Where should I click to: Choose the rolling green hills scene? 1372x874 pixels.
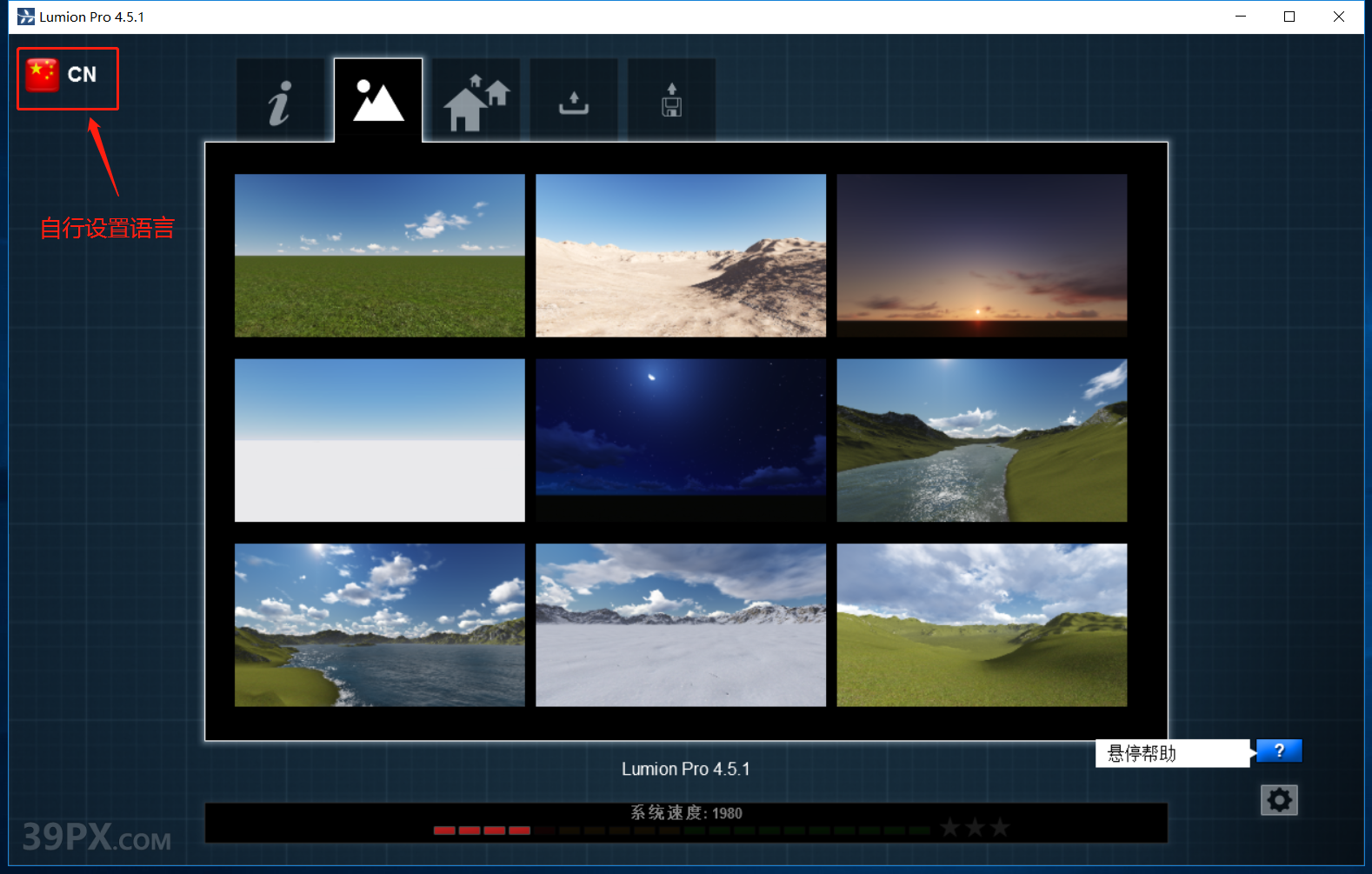click(981, 624)
